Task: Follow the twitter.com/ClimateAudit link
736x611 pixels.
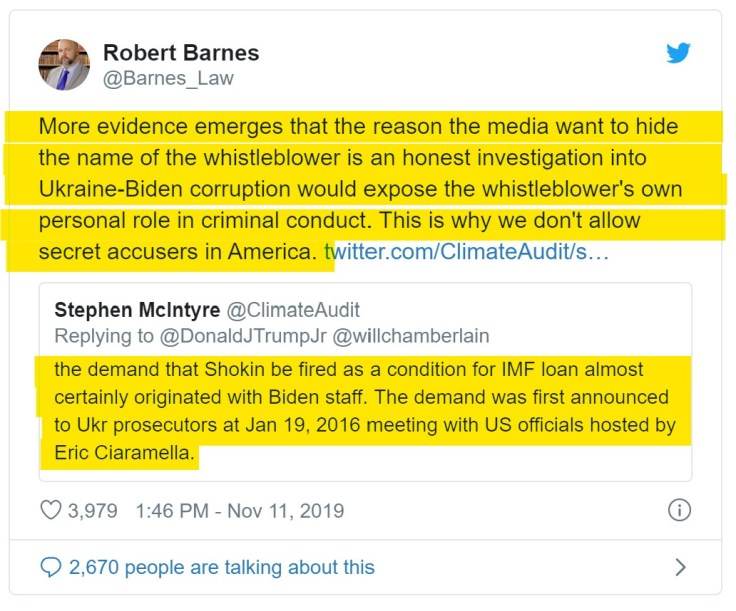Action: [x=466, y=252]
